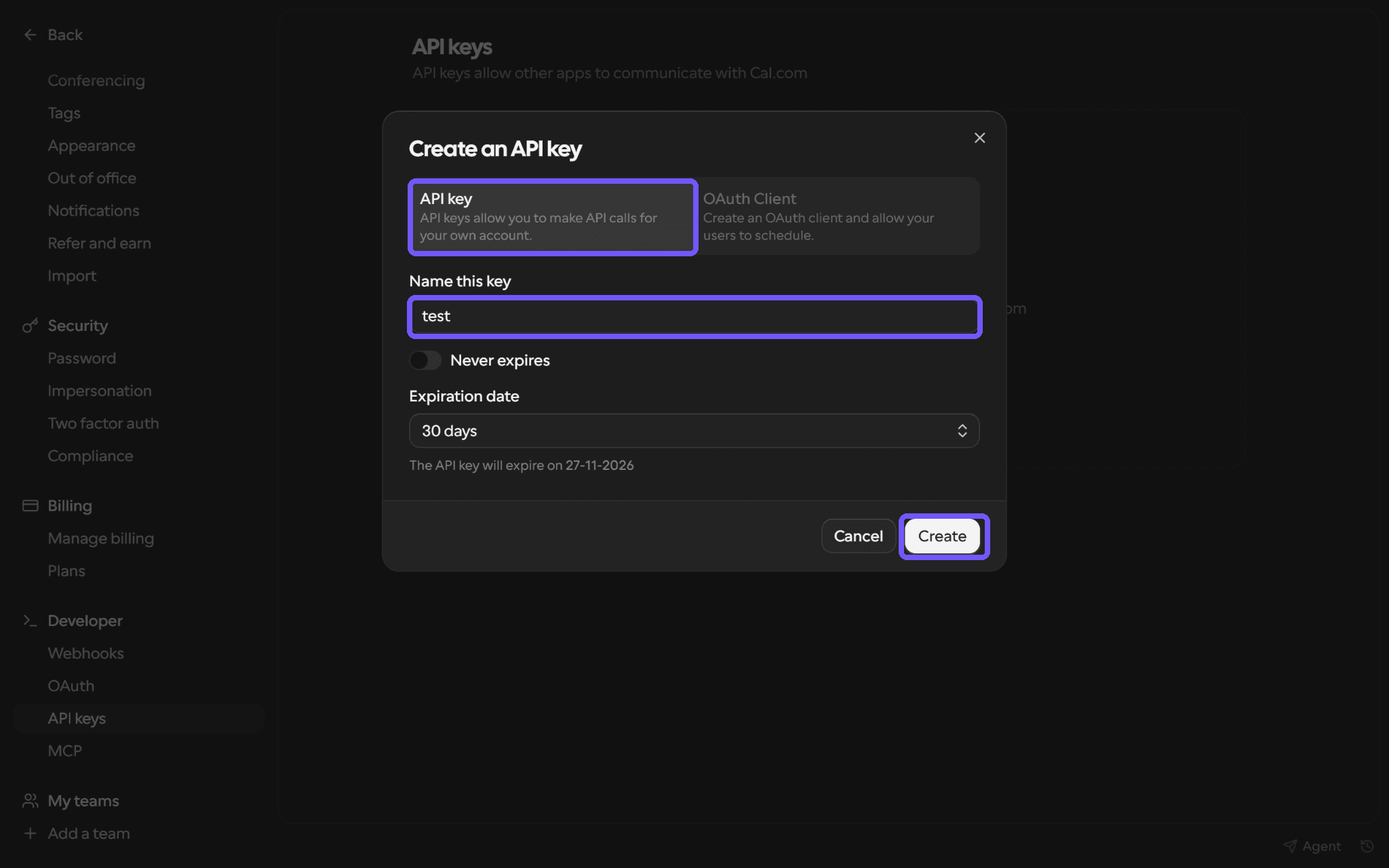
Task: Click the Security key icon
Action: point(30,326)
